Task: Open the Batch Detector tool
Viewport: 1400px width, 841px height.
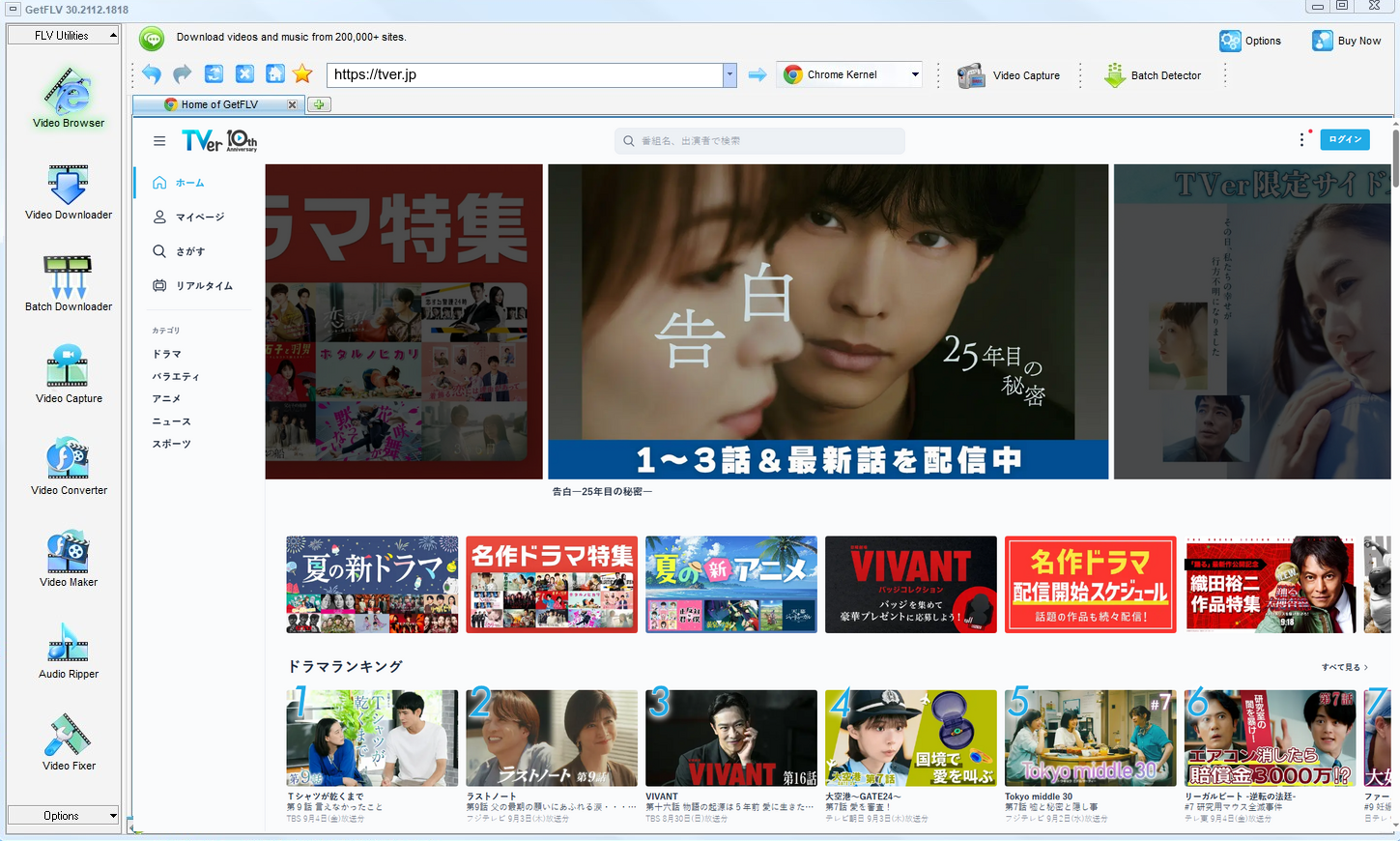Action: pos(1153,75)
